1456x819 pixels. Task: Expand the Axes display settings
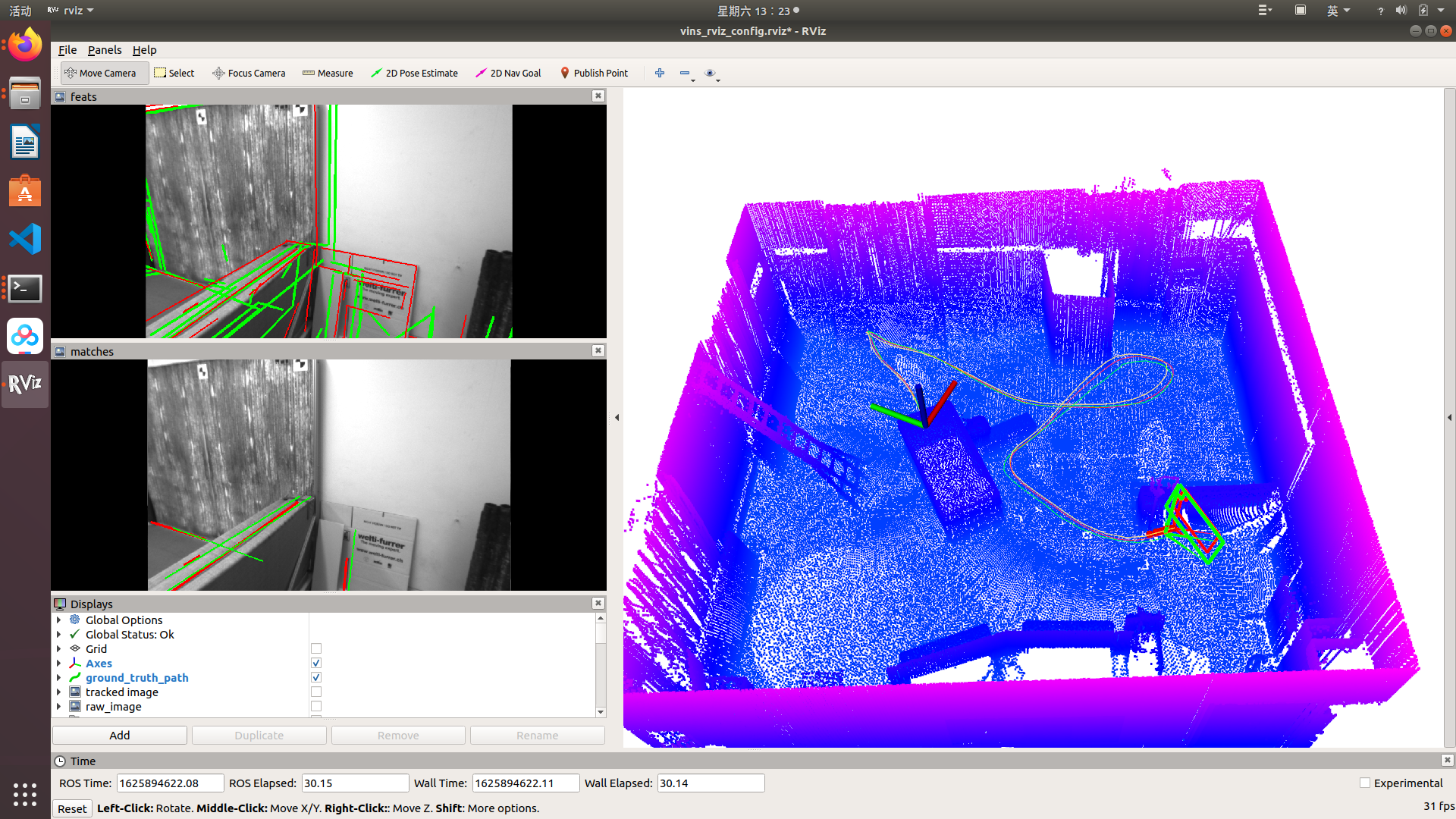(60, 663)
